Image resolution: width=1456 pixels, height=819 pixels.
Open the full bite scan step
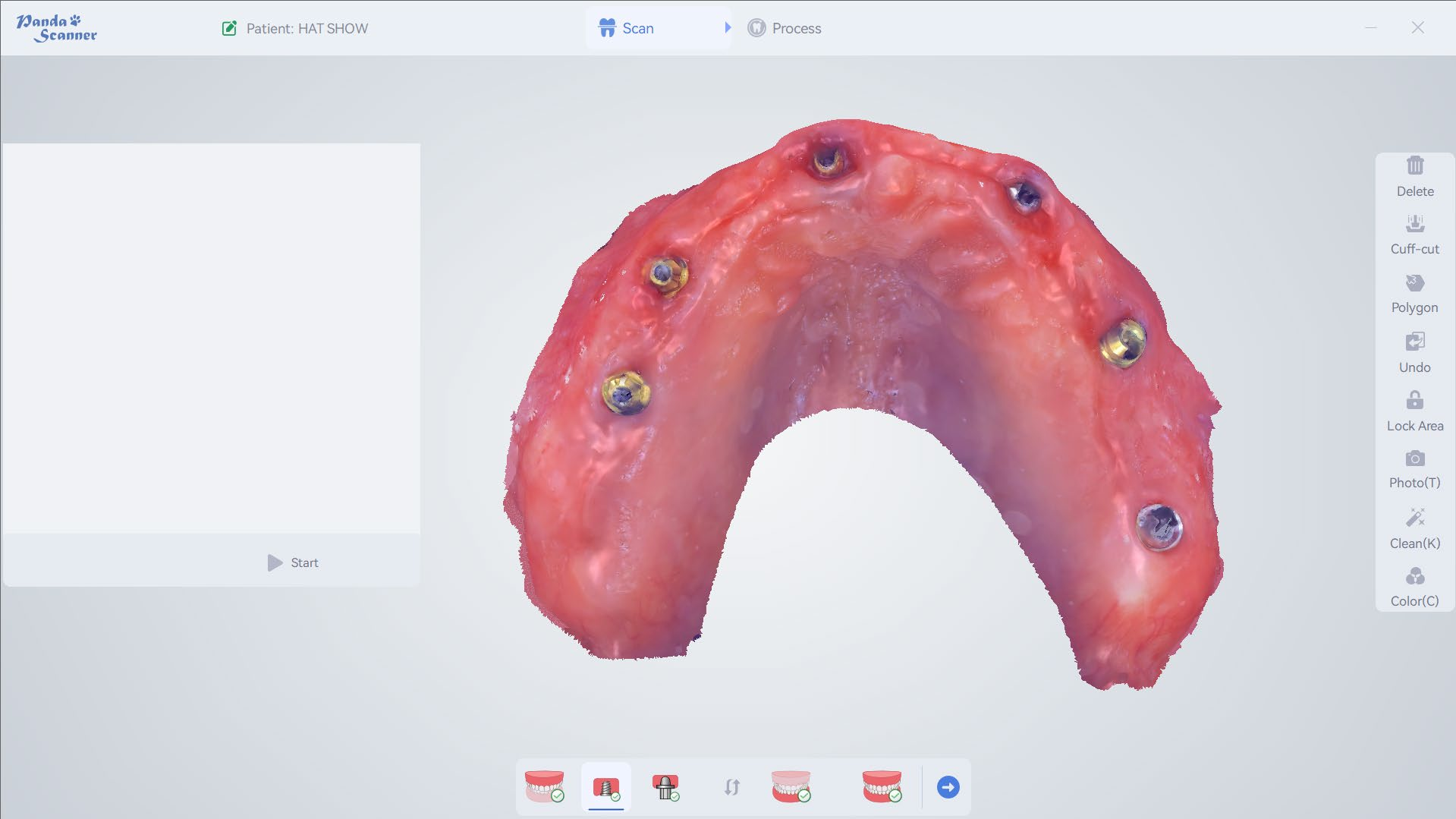coord(882,787)
